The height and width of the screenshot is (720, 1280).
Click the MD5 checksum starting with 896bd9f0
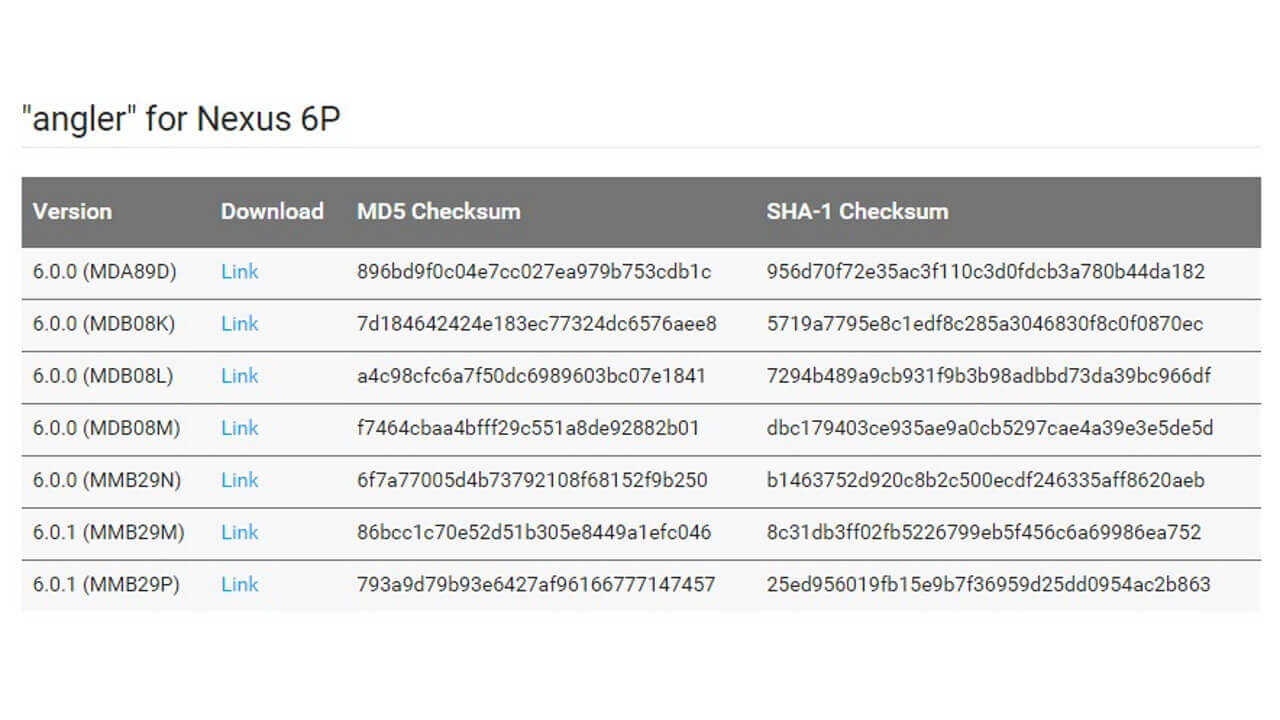(x=534, y=272)
